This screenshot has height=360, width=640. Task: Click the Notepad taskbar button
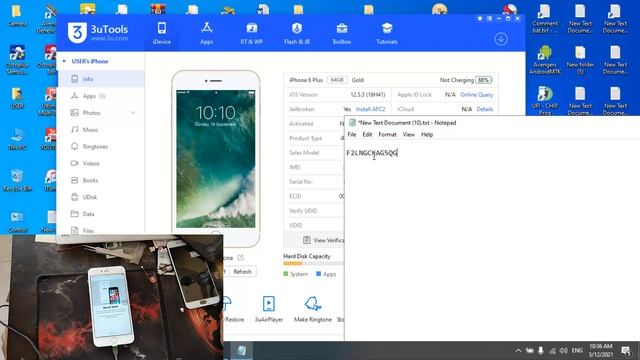click(242, 351)
